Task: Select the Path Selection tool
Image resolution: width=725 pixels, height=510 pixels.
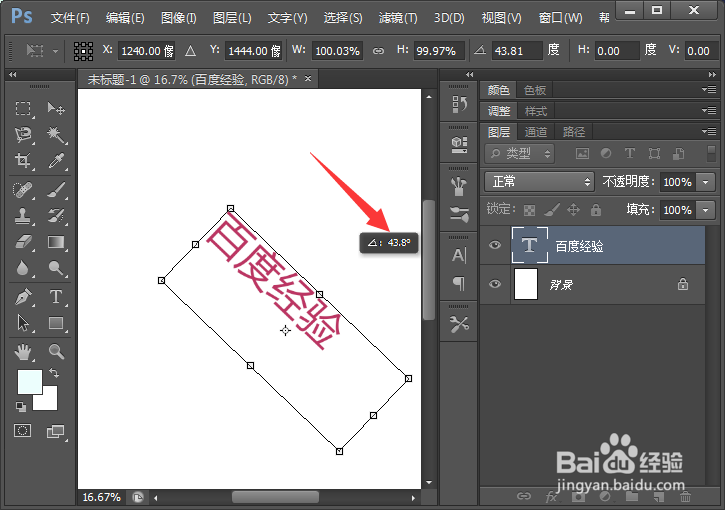Action: (x=23, y=323)
